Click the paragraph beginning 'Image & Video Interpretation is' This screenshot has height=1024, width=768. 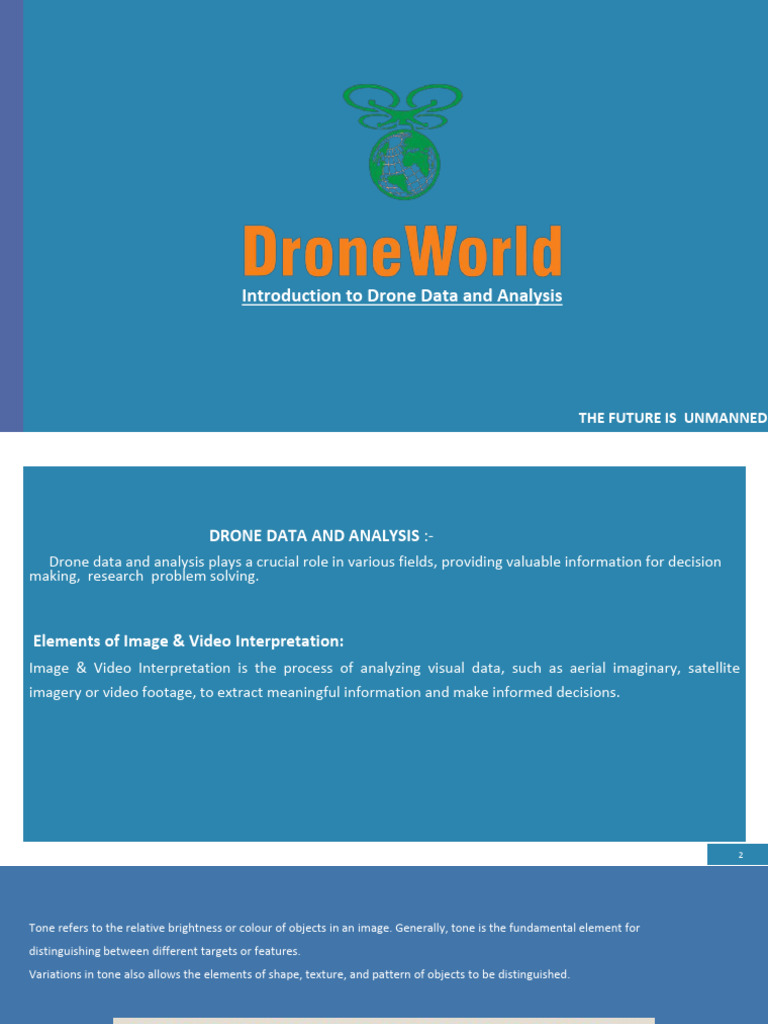(384, 680)
